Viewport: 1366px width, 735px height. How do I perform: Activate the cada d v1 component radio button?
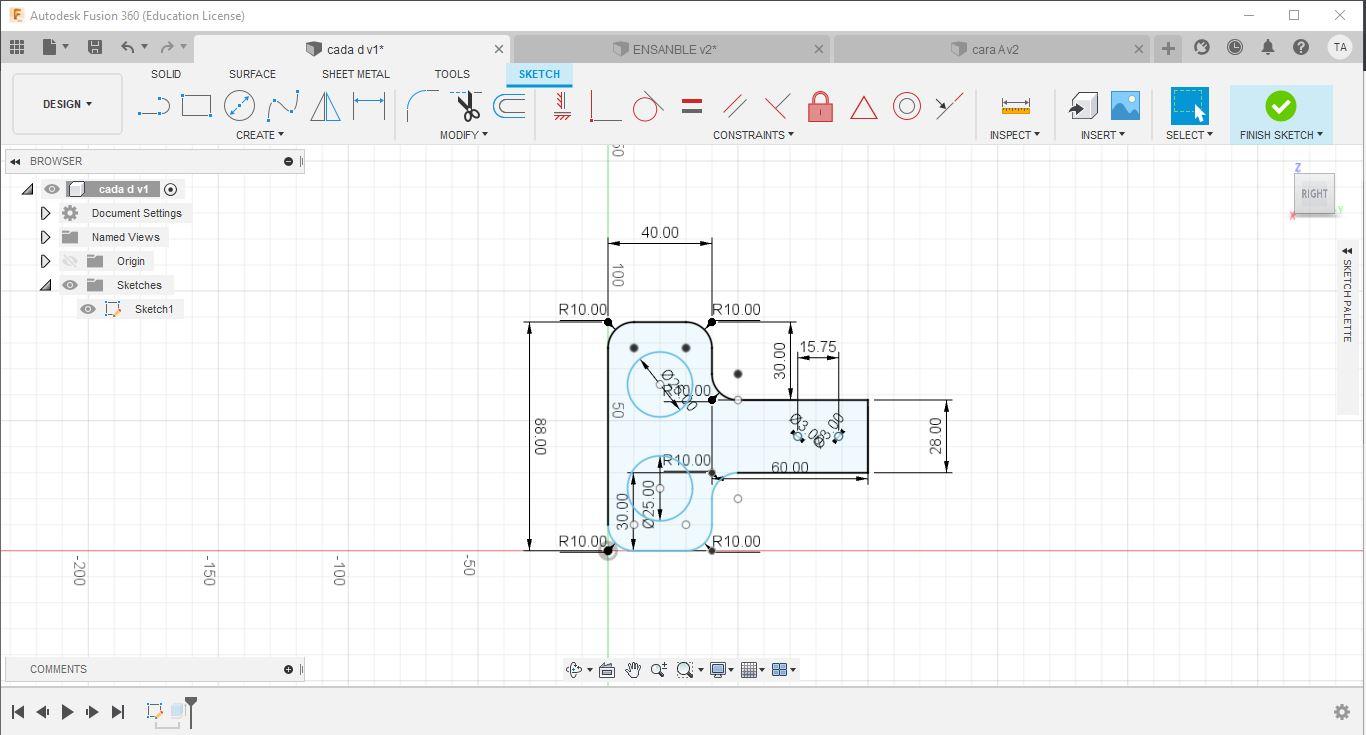(171, 189)
